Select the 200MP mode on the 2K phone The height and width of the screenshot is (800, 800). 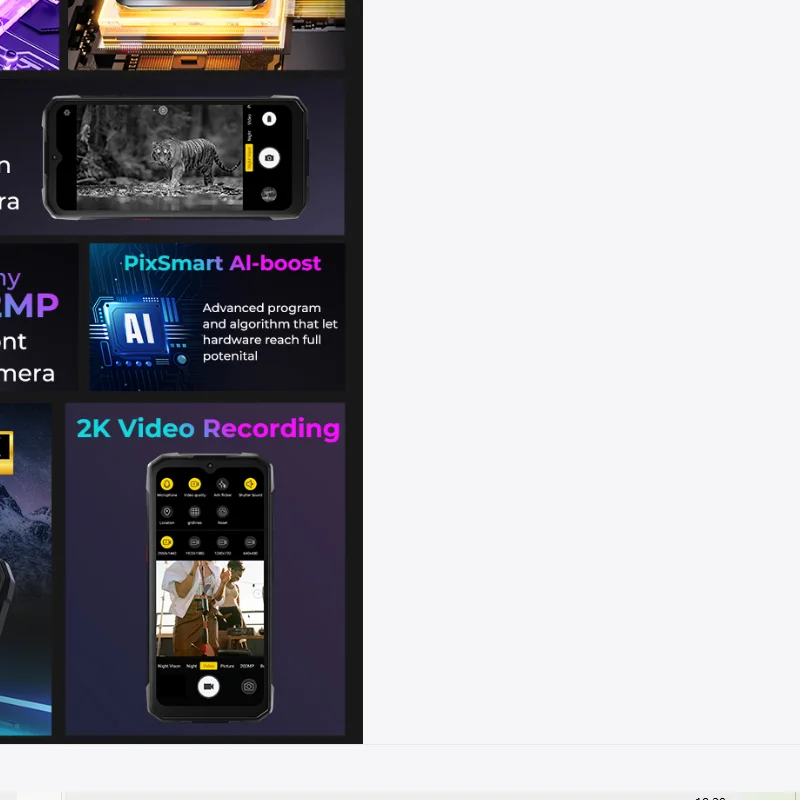tap(247, 666)
